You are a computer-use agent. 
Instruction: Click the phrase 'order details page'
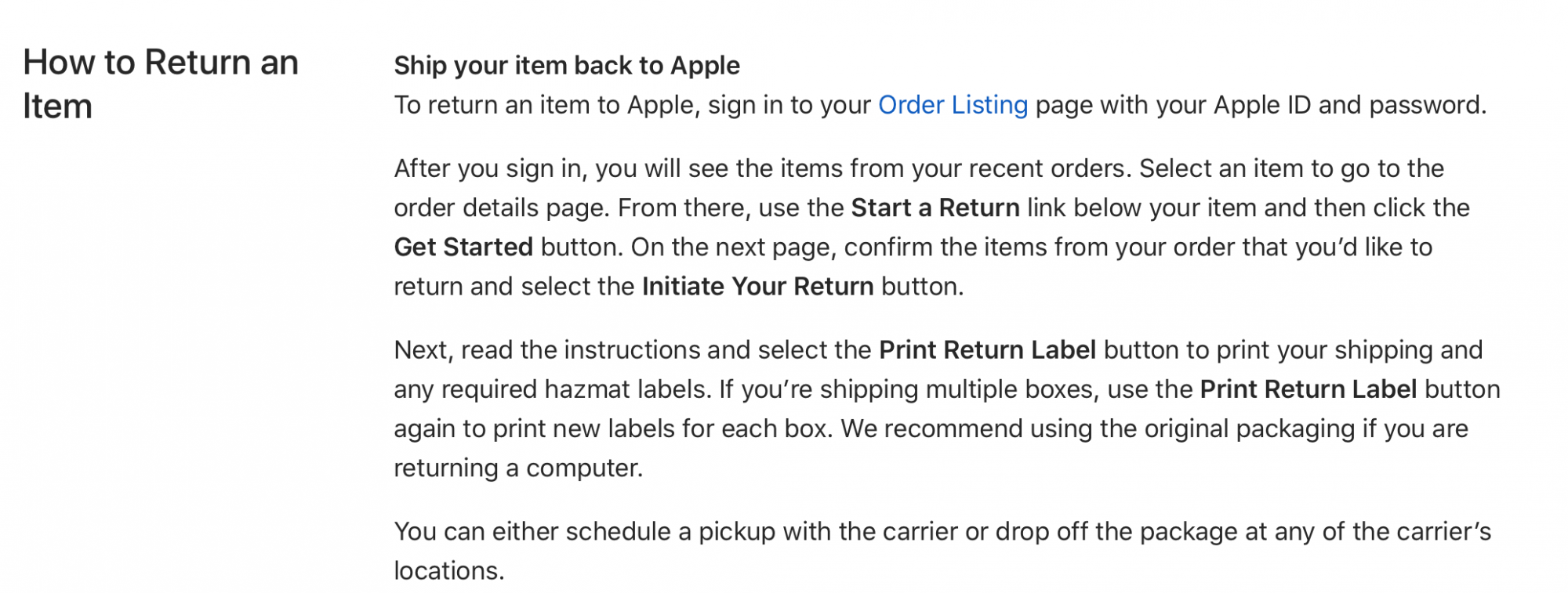tap(502, 208)
